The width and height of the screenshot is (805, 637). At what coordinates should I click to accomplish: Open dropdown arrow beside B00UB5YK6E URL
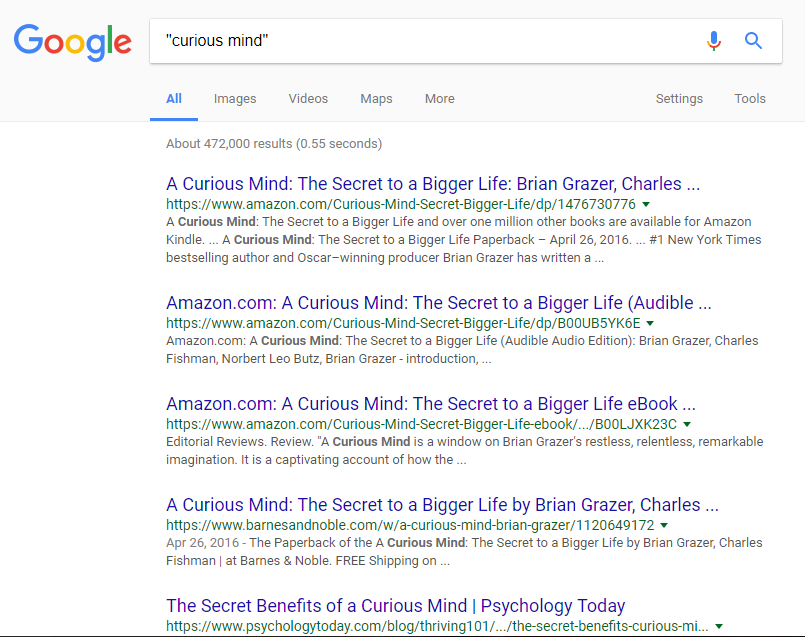(x=650, y=323)
